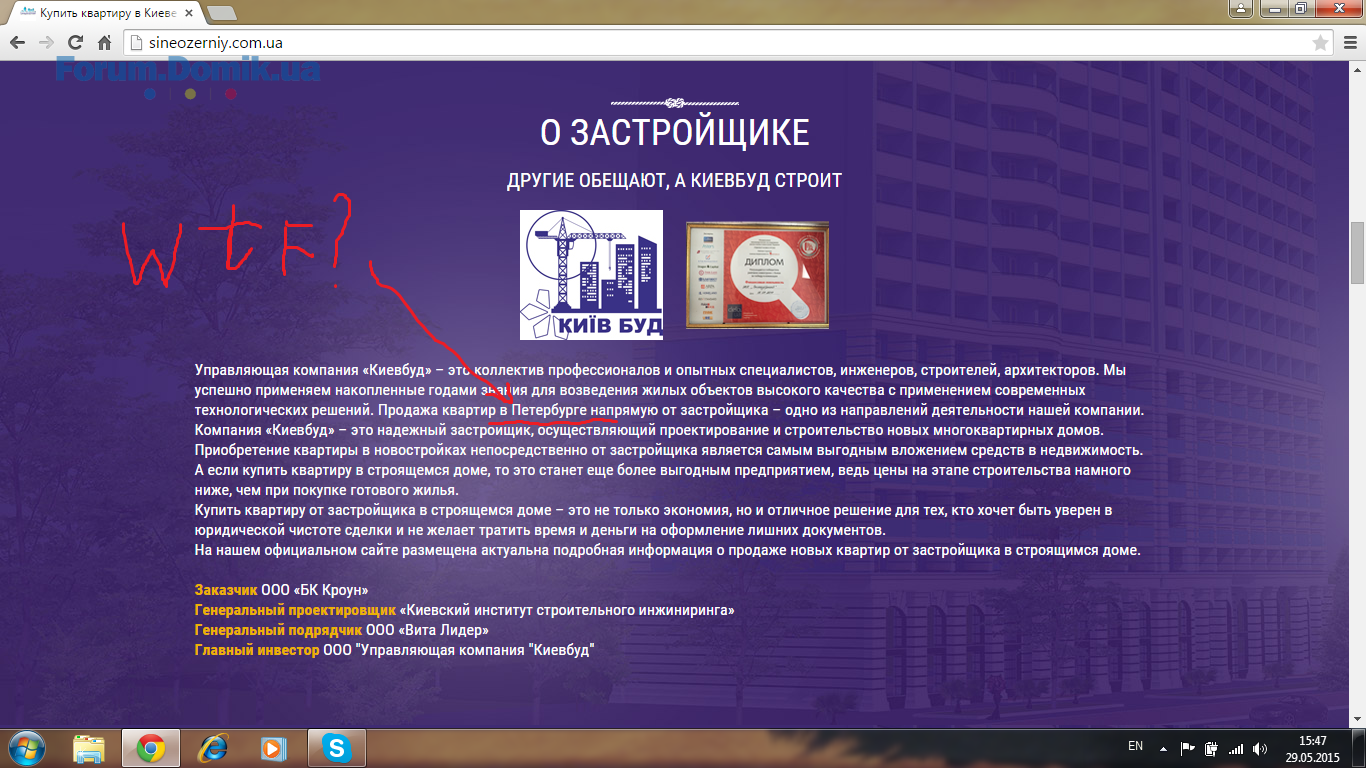Open Skype from the taskbar
The width and height of the screenshot is (1366, 768).
point(336,748)
